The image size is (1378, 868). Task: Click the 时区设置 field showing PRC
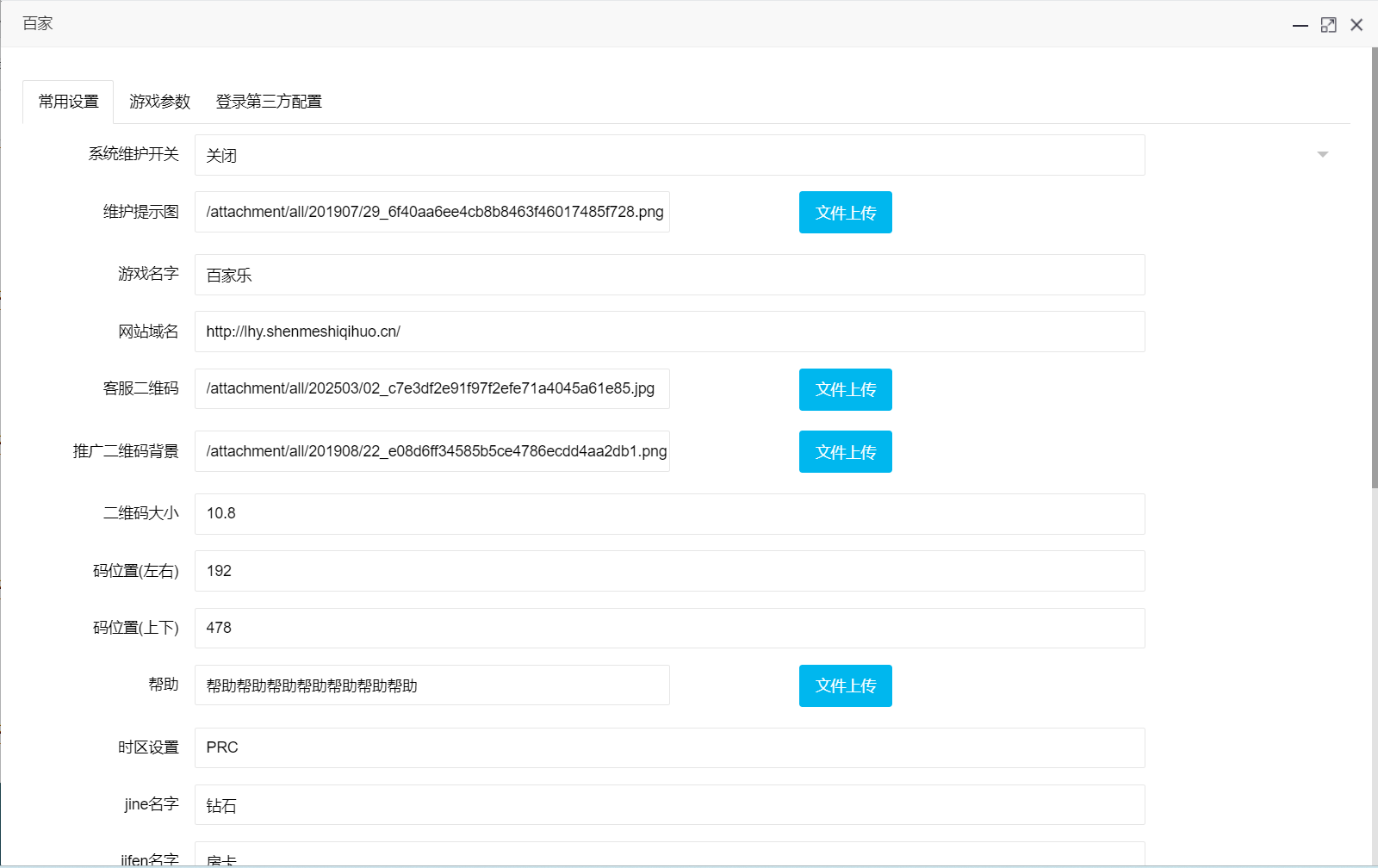click(670, 747)
